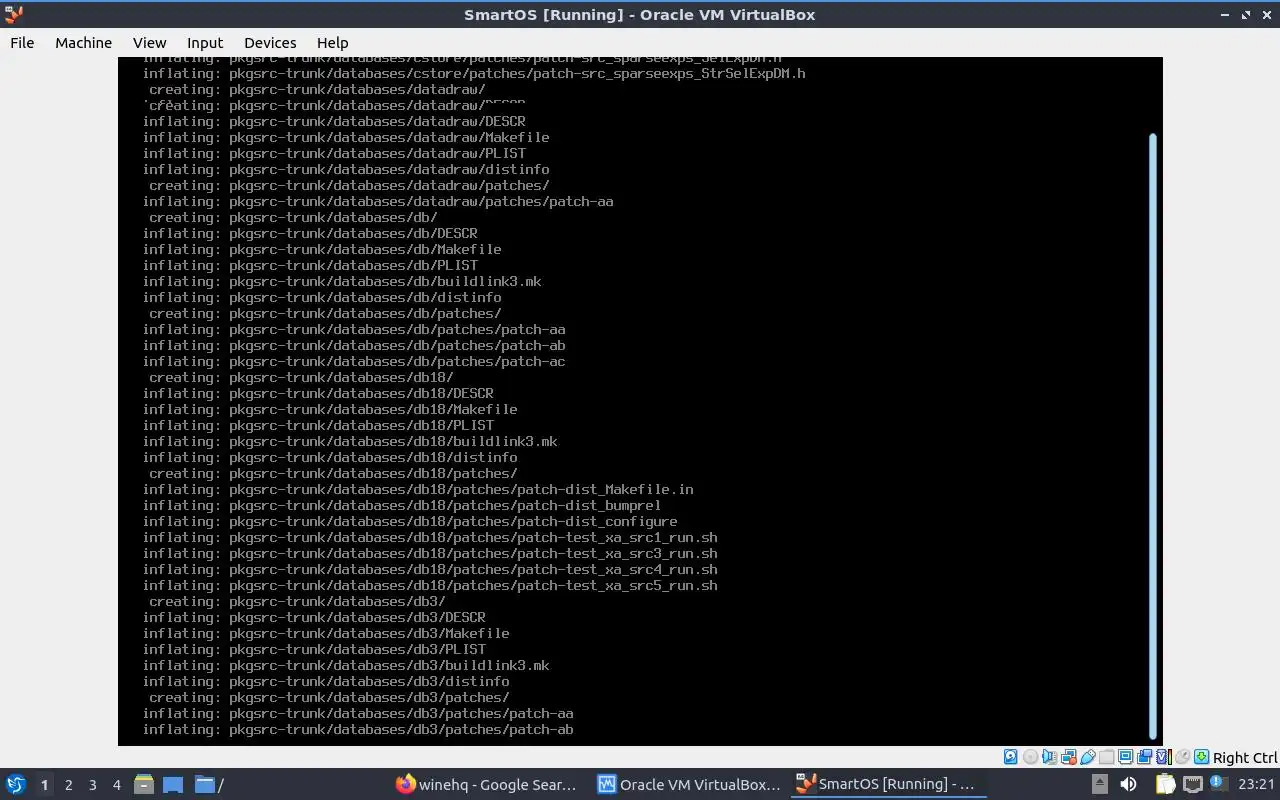Select the SmartOS [Running] taskbar entry
The height and width of the screenshot is (800, 1280).
(886, 784)
